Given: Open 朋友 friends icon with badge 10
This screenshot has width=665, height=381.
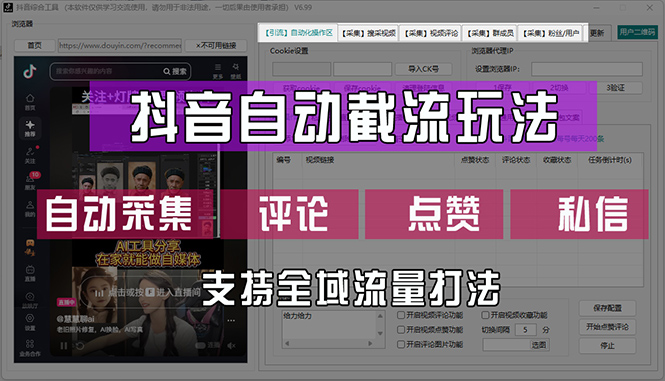Looking at the screenshot, I should [x=30, y=178].
